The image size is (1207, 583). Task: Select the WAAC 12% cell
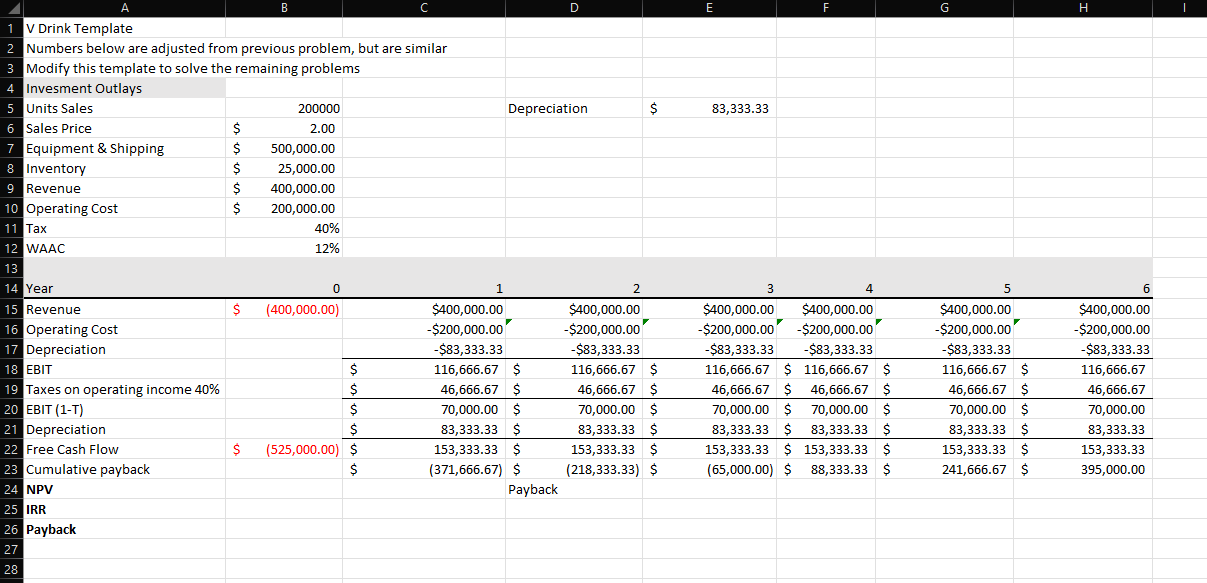283,248
